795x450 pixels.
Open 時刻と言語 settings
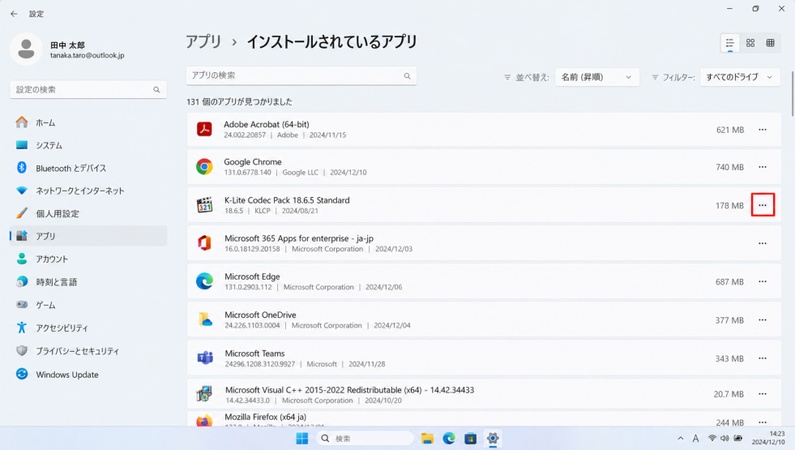point(88,282)
